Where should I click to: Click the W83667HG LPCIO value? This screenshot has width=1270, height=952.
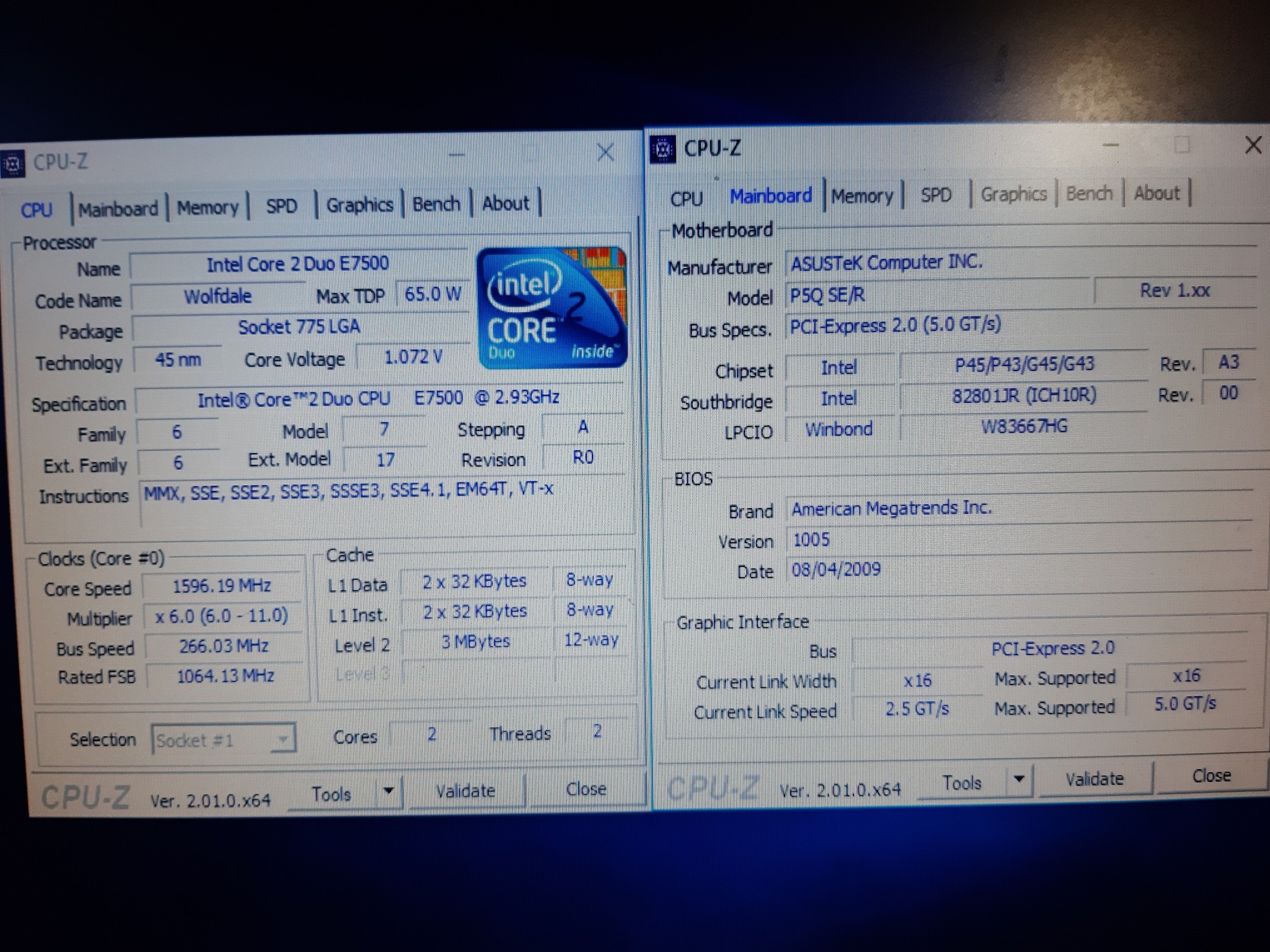(1024, 427)
